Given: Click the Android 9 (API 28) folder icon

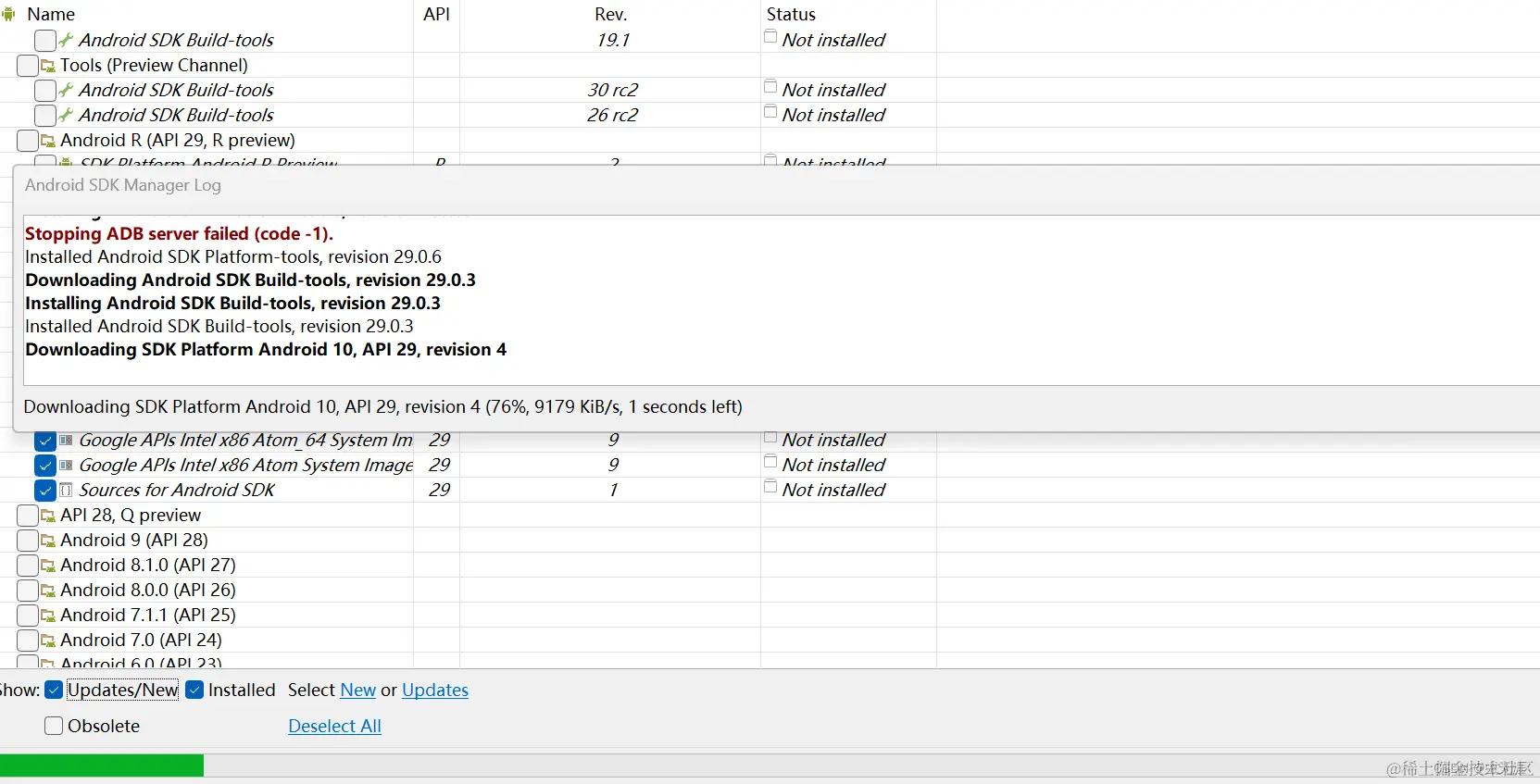Looking at the screenshot, I should pos(48,541).
